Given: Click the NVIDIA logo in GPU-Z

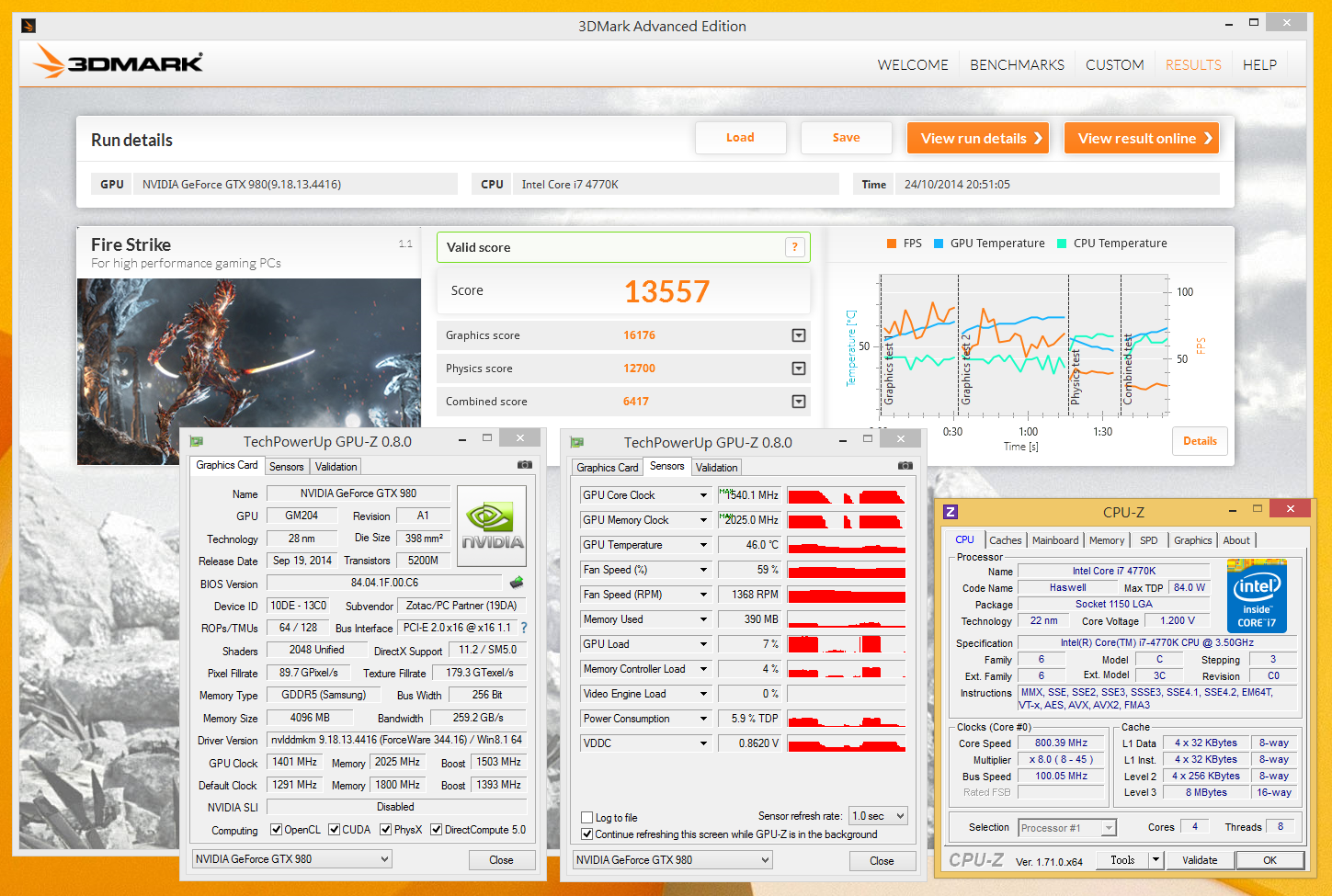Looking at the screenshot, I should 492,526.
